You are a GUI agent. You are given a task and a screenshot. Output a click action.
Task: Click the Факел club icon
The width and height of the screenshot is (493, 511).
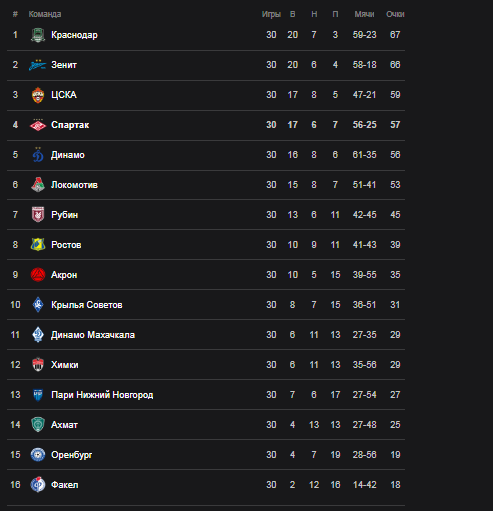click(x=38, y=485)
